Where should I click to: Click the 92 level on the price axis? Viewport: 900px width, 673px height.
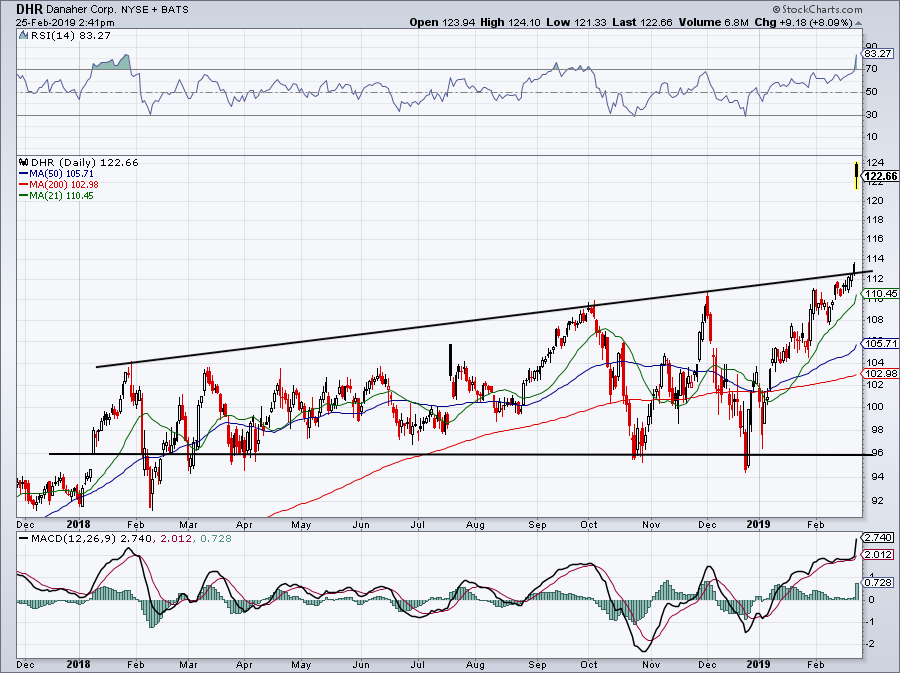pos(877,500)
